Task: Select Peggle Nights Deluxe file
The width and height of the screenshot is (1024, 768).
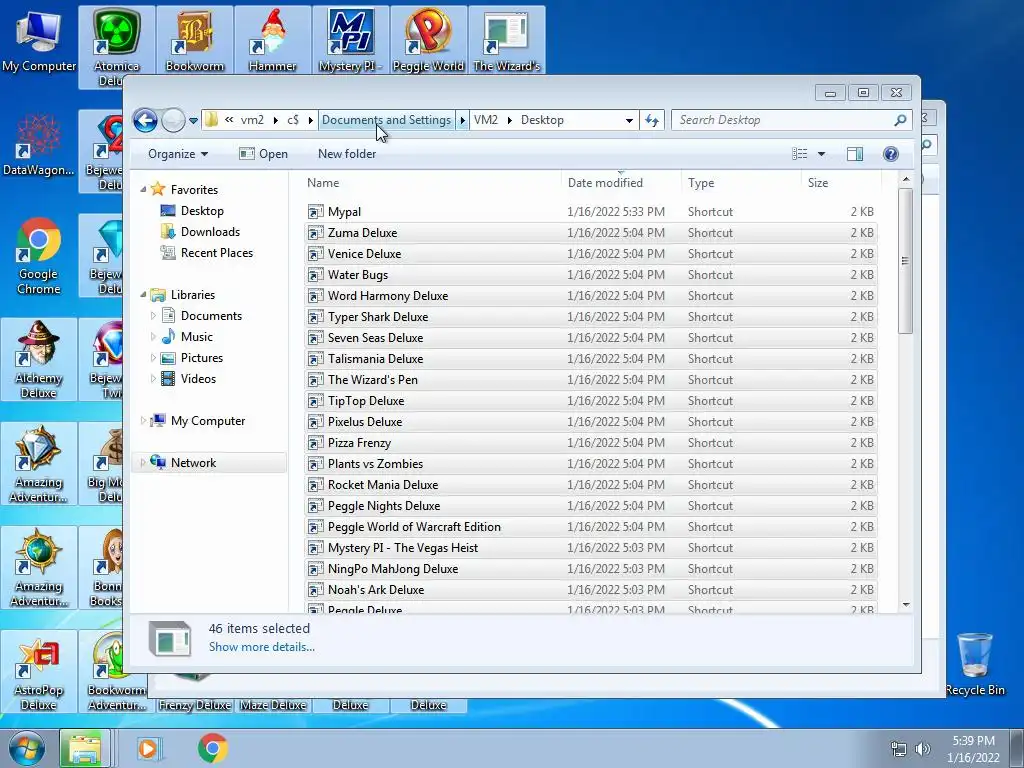Action: (590, 505)
